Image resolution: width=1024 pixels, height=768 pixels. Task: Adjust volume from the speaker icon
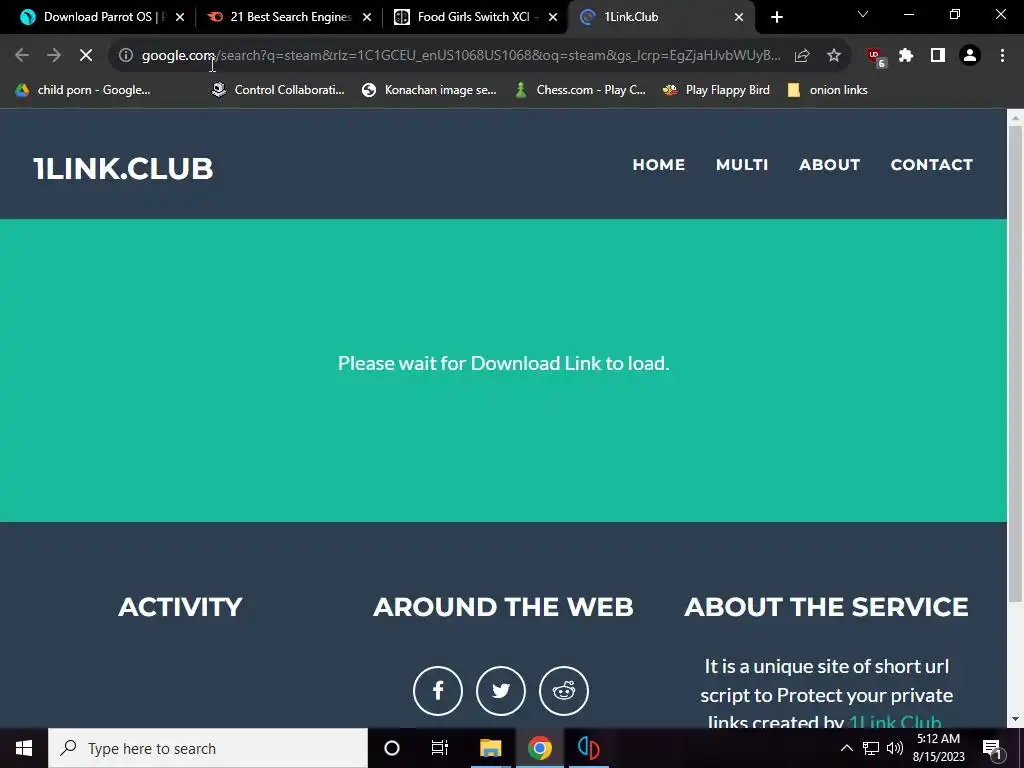click(895, 748)
